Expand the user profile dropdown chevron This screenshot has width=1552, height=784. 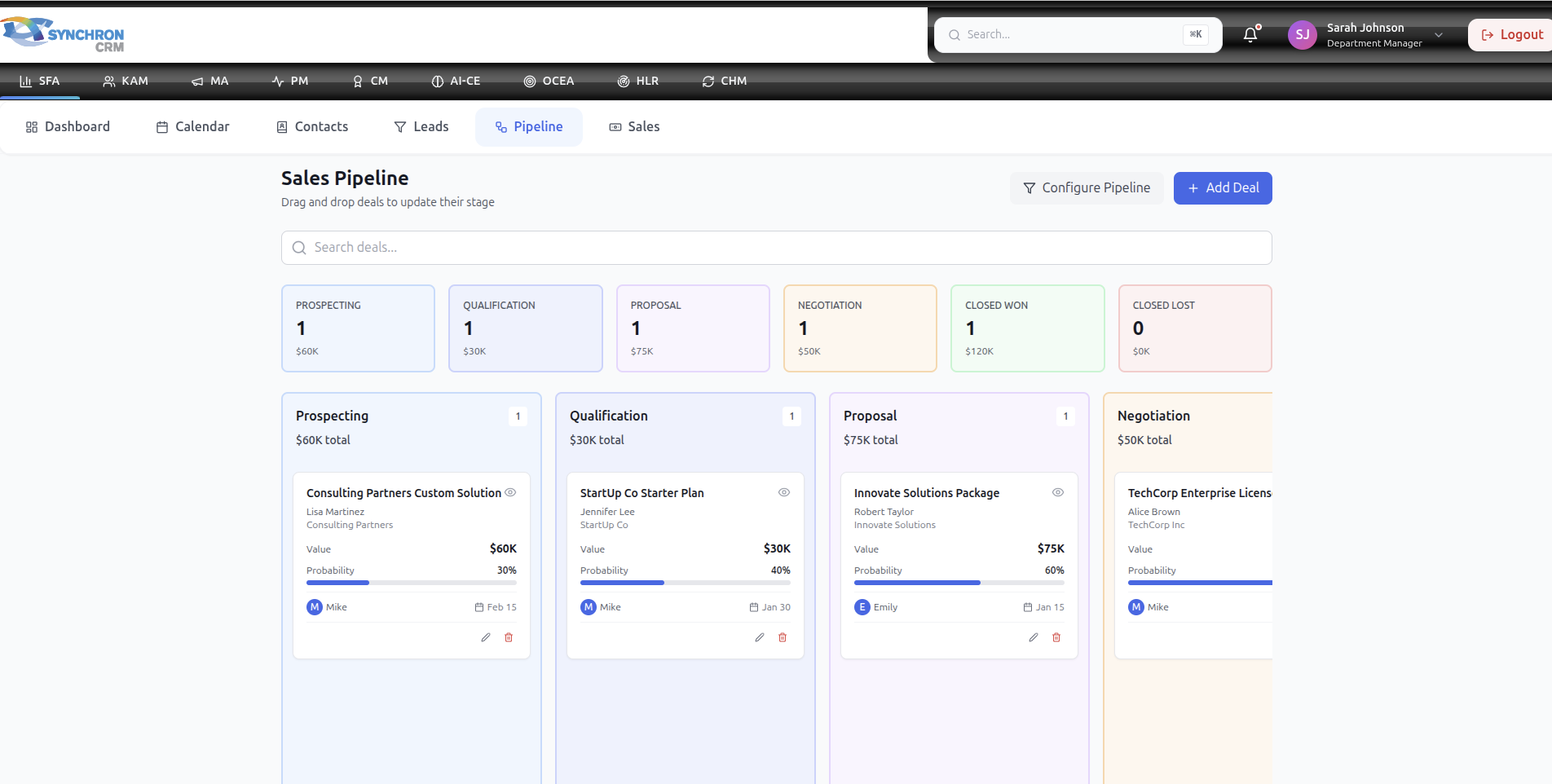pos(1439,35)
